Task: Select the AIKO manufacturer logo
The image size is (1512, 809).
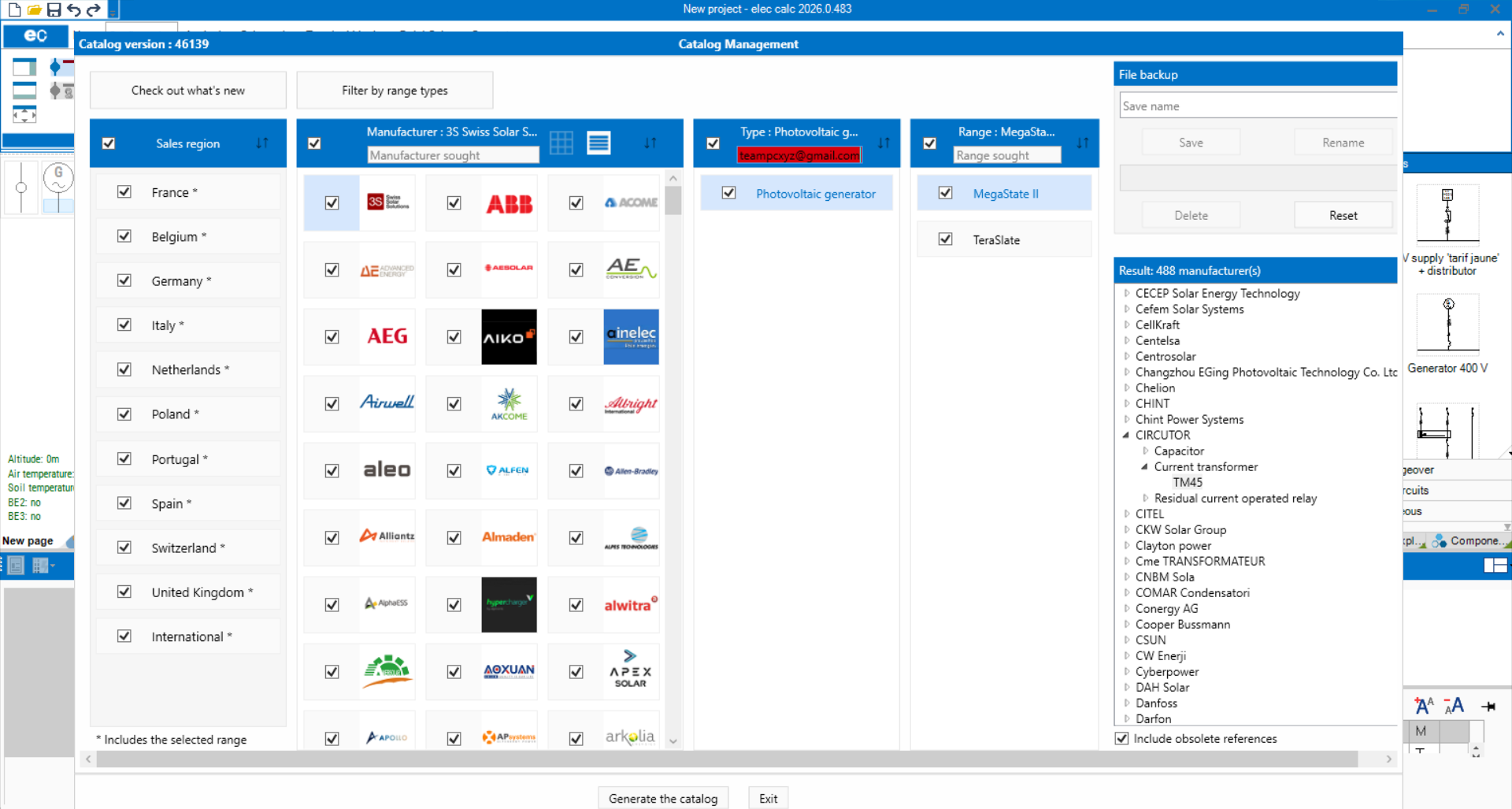Action: (510, 336)
